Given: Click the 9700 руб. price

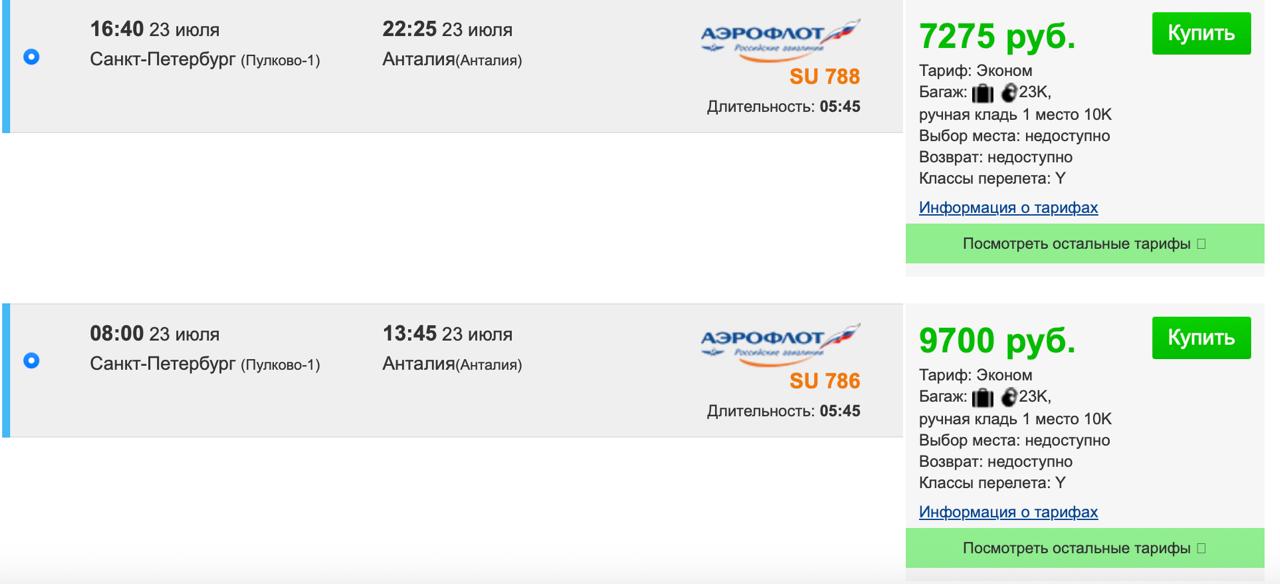Looking at the screenshot, I should [x=997, y=341].
